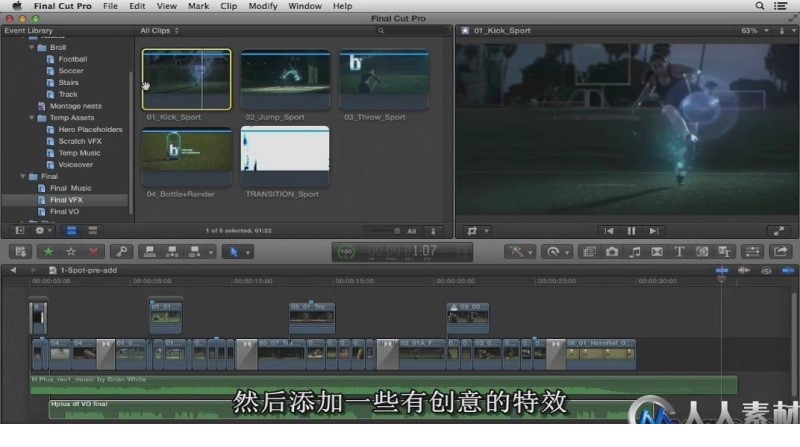Click the import media icon
800x447 pixels.
click(20, 252)
